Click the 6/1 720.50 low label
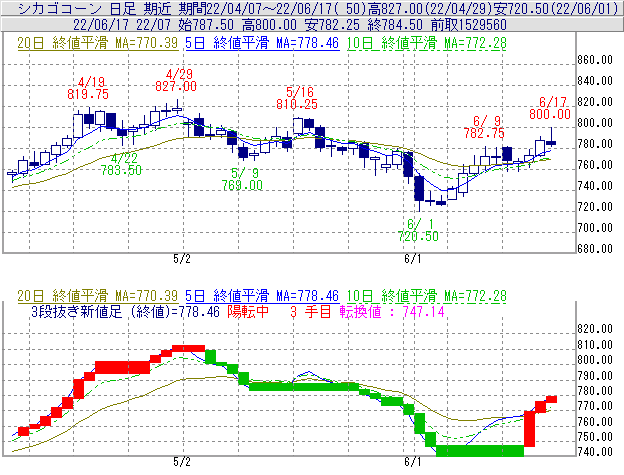The width and height of the screenshot is (624, 475). click(418, 230)
